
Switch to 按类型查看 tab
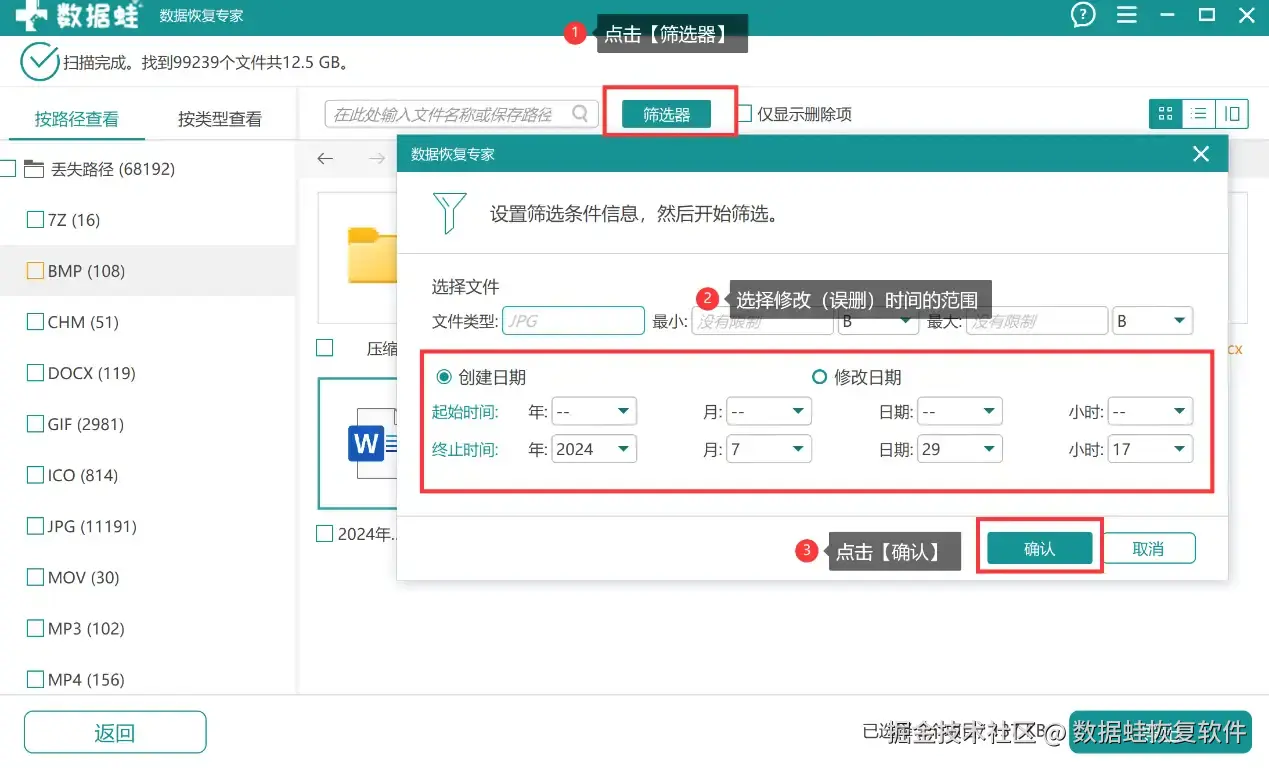[220, 119]
